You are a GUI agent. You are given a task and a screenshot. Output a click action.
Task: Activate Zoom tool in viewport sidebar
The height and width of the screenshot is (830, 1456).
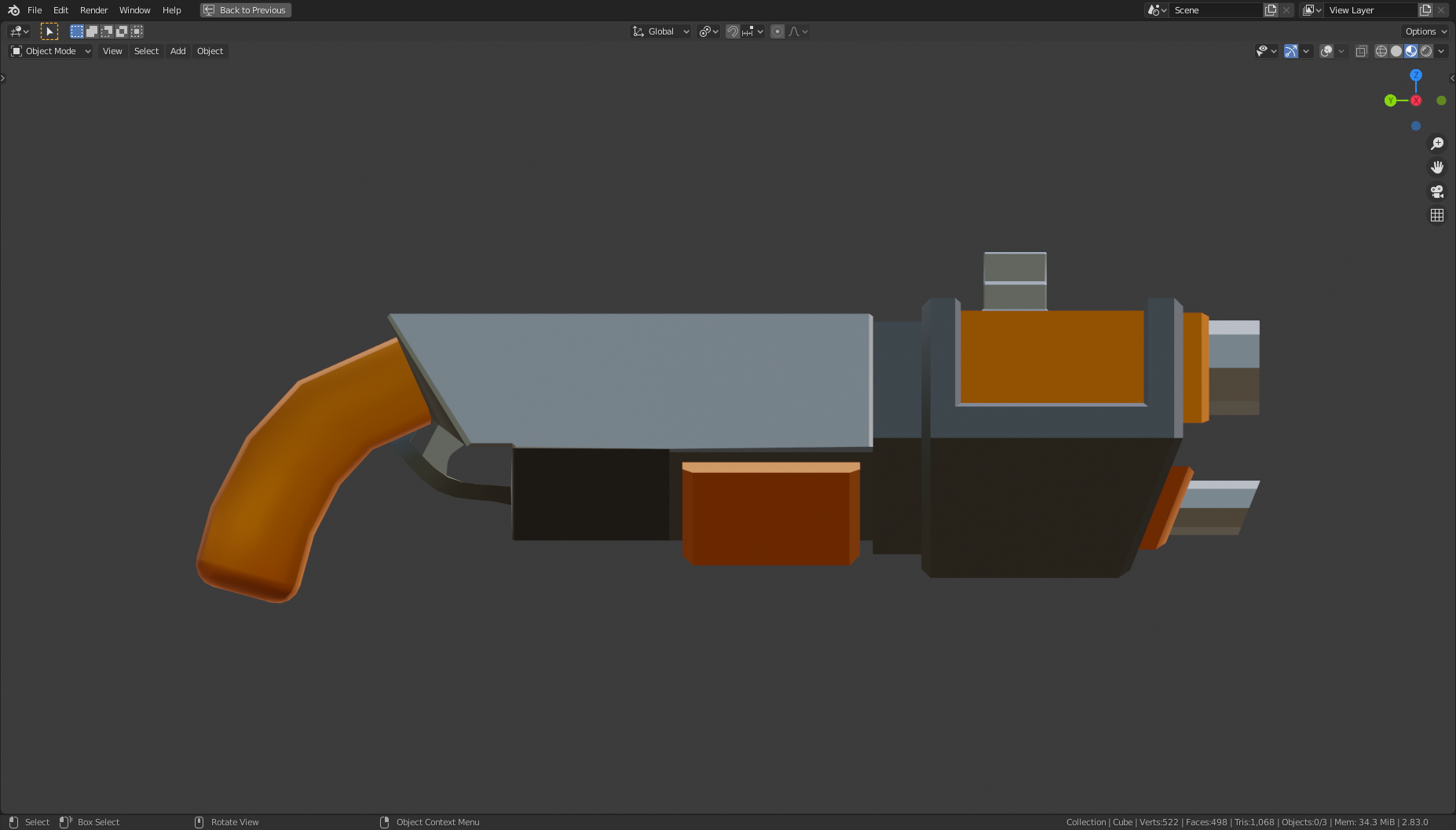click(1436, 143)
